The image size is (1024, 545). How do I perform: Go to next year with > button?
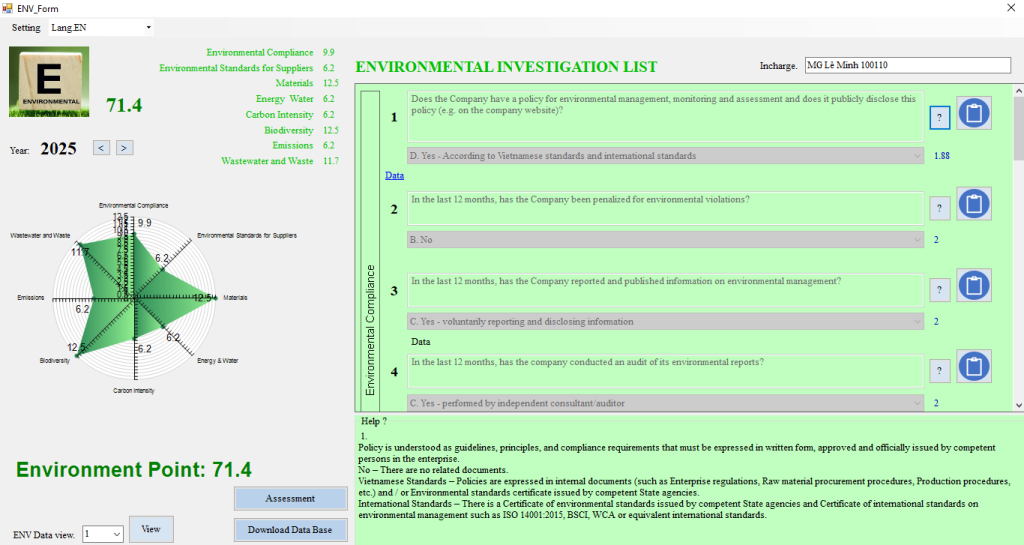125,148
